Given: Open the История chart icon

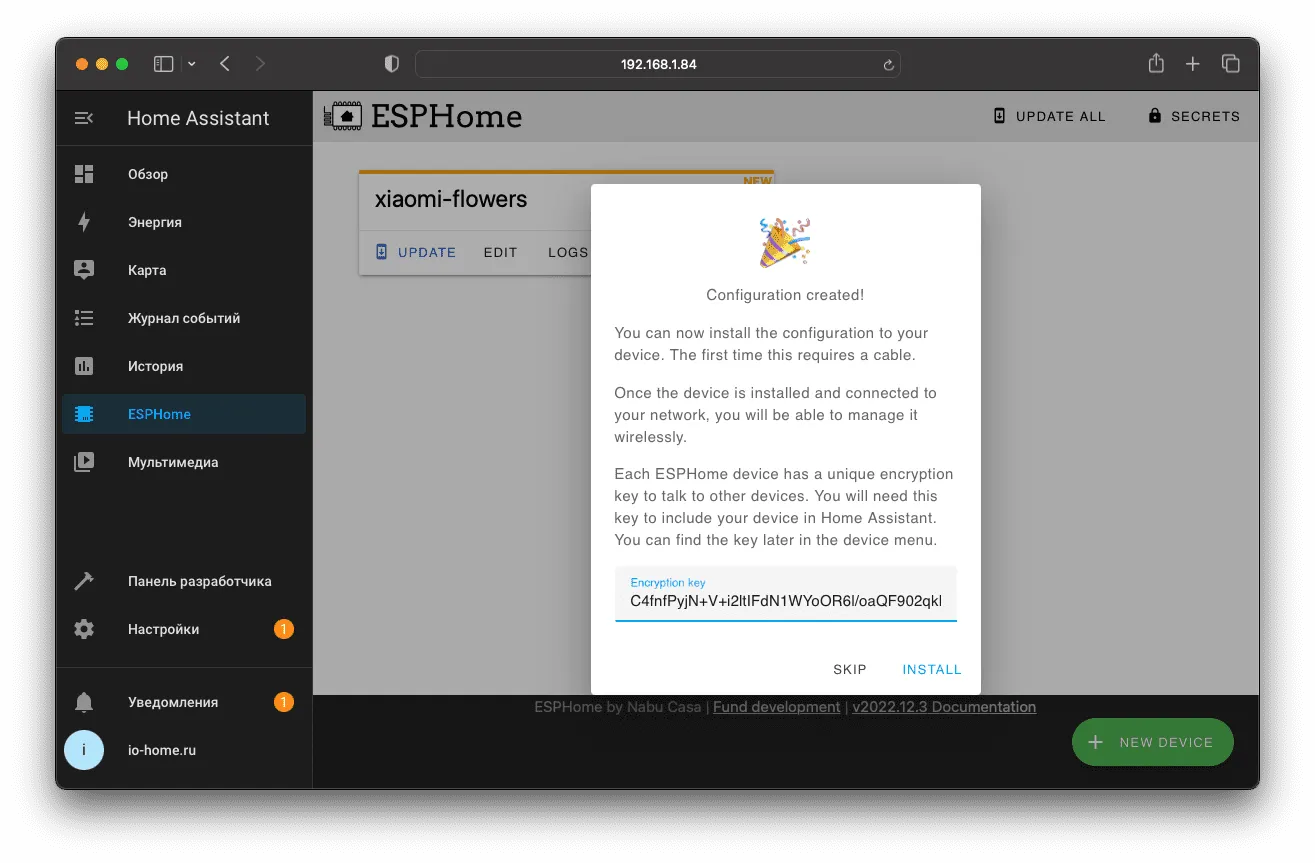Looking at the screenshot, I should (84, 366).
